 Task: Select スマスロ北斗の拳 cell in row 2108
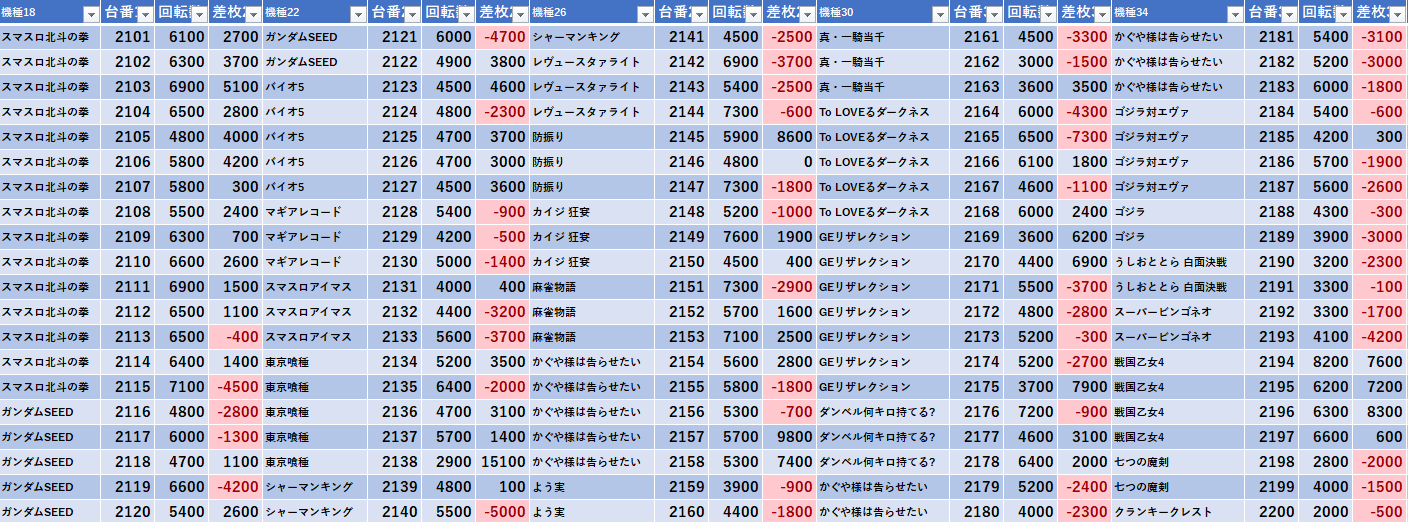pyautogui.click(x=50, y=212)
